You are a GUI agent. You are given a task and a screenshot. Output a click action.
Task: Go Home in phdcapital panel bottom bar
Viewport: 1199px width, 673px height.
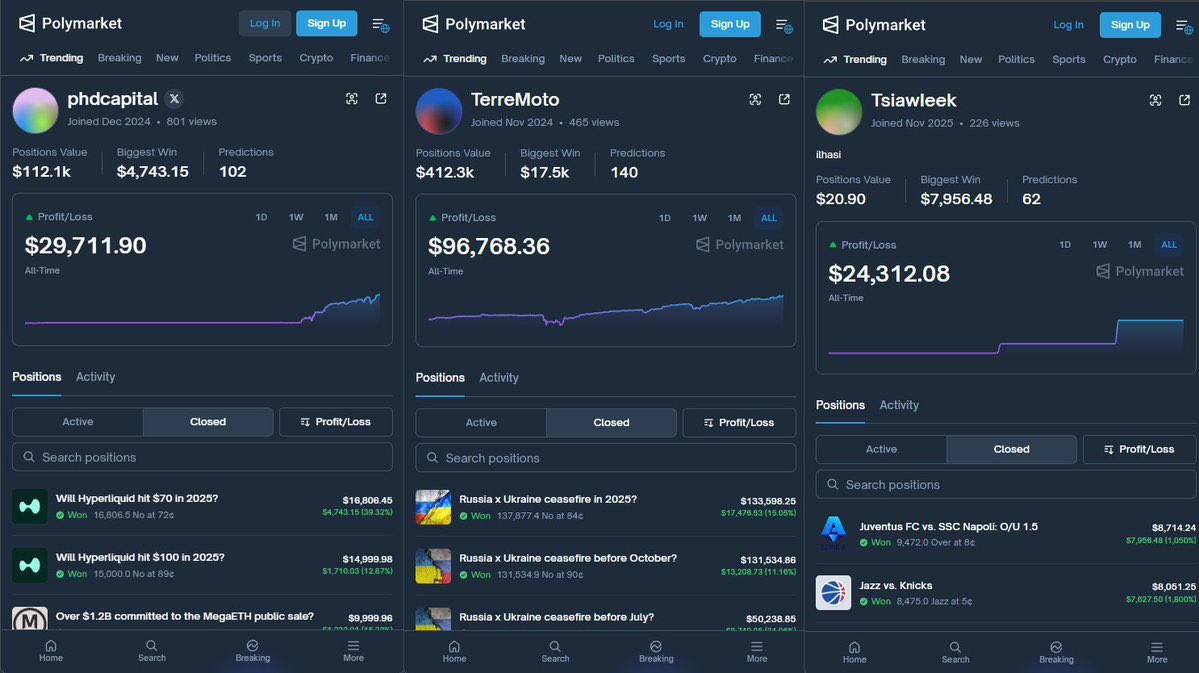pyautogui.click(x=51, y=651)
